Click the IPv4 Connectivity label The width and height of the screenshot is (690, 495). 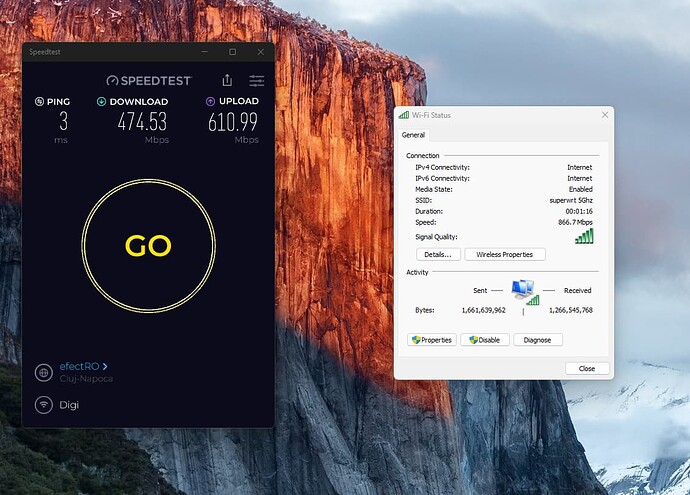pos(442,167)
